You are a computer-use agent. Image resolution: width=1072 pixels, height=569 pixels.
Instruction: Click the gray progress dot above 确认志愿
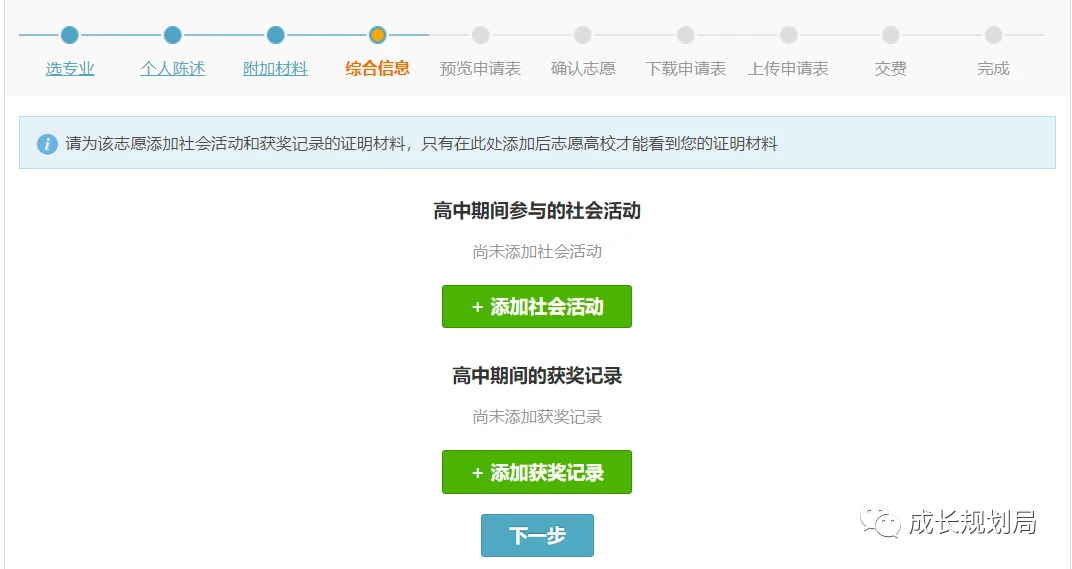click(582, 35)
